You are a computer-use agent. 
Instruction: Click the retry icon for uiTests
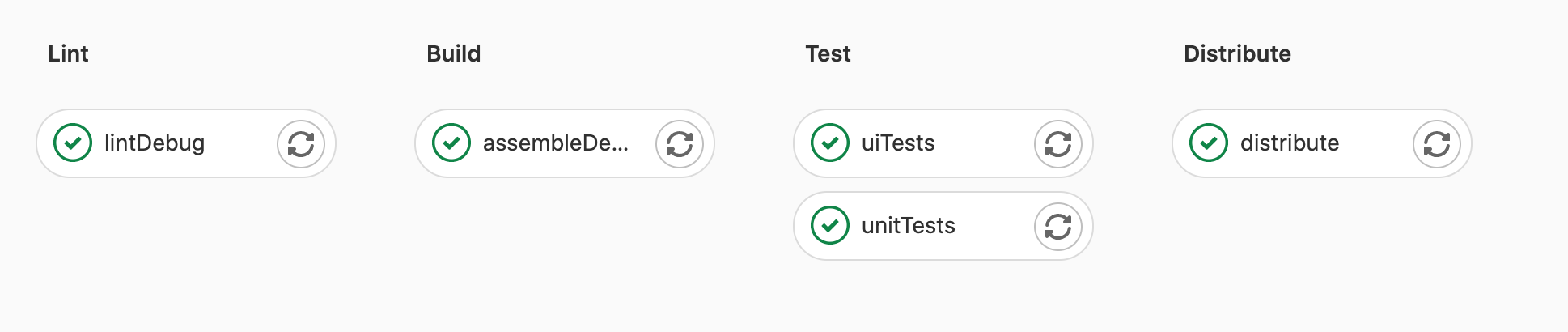[1058, 144]
